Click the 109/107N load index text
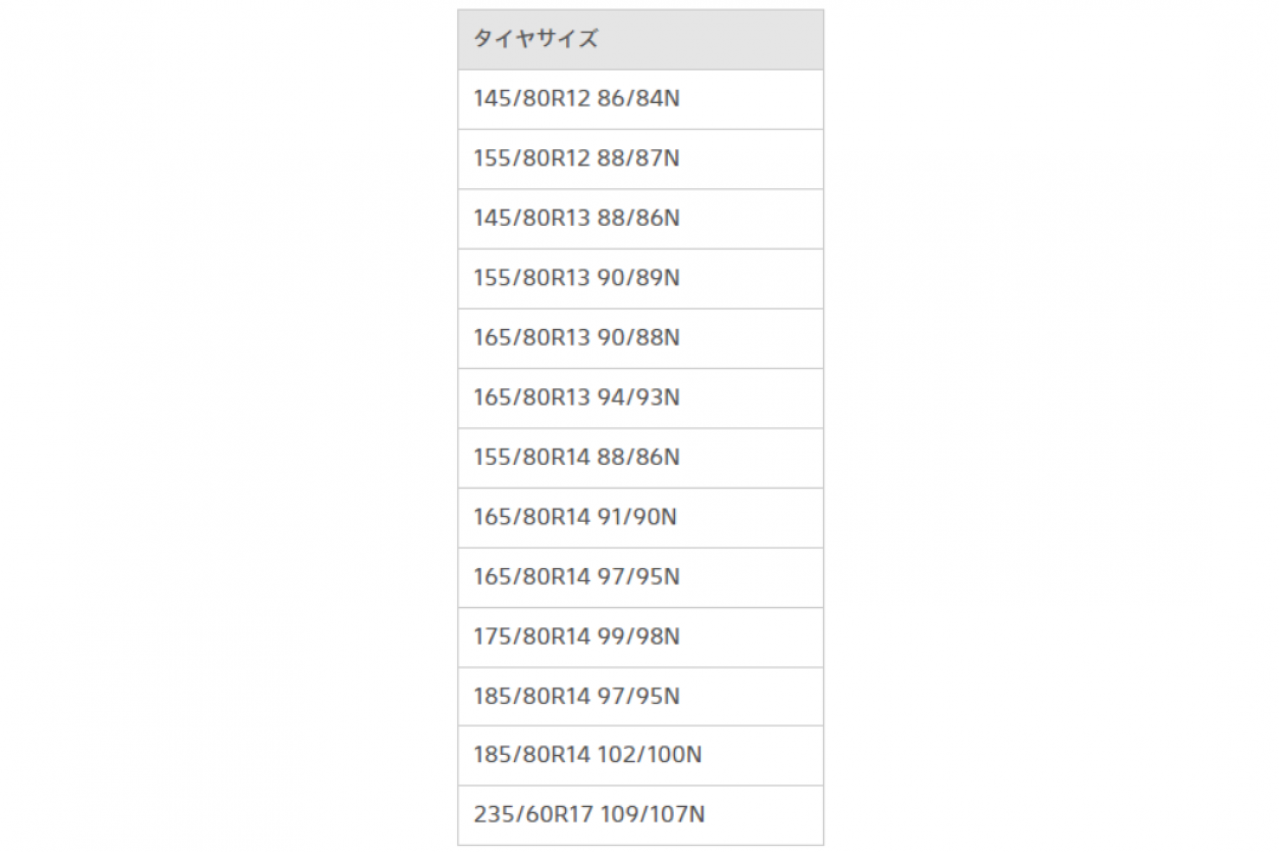Viewport: 1279px width, 852px height. point(652,815)
